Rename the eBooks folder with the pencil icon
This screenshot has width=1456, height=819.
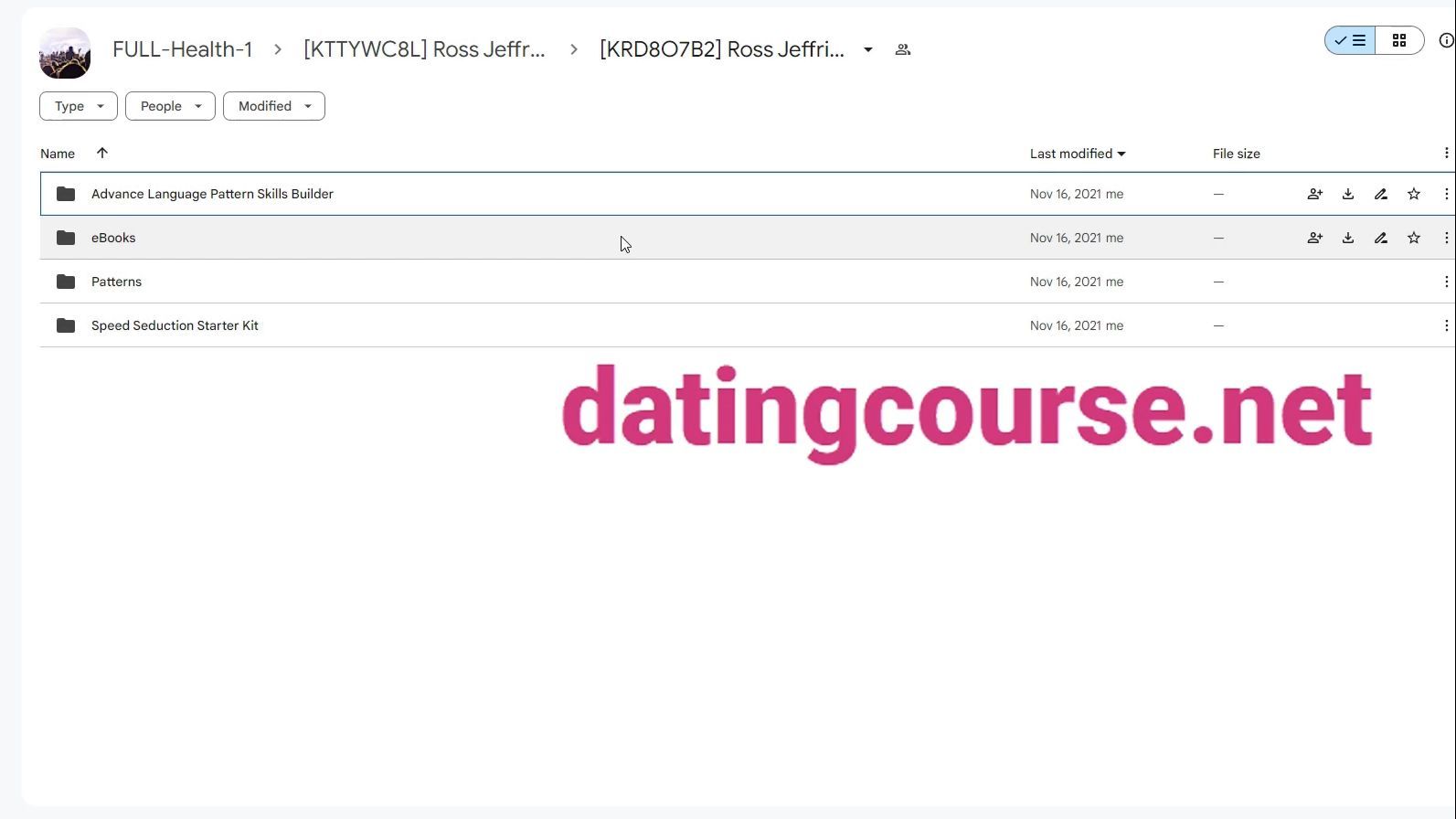click(x=1381, y=238)
